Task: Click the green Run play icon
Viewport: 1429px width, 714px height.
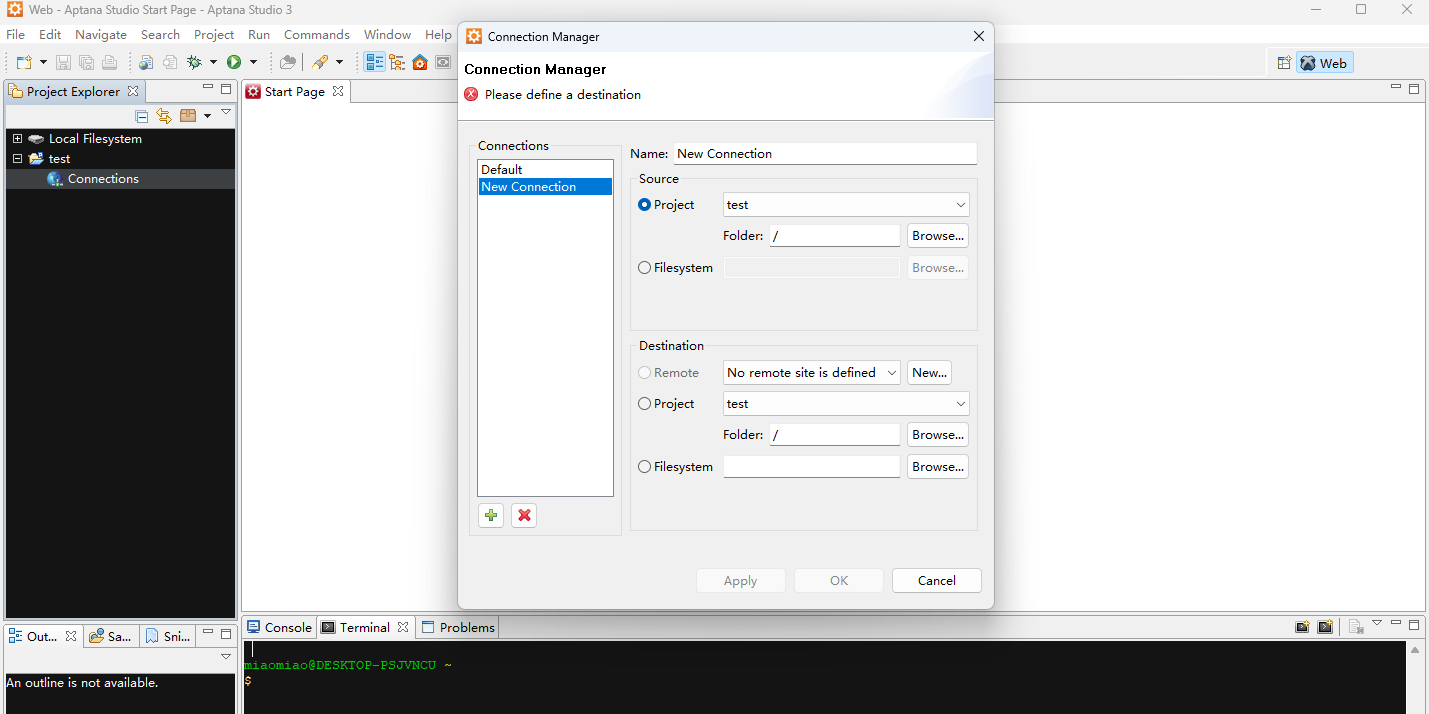Action: (x=234, y=62)
